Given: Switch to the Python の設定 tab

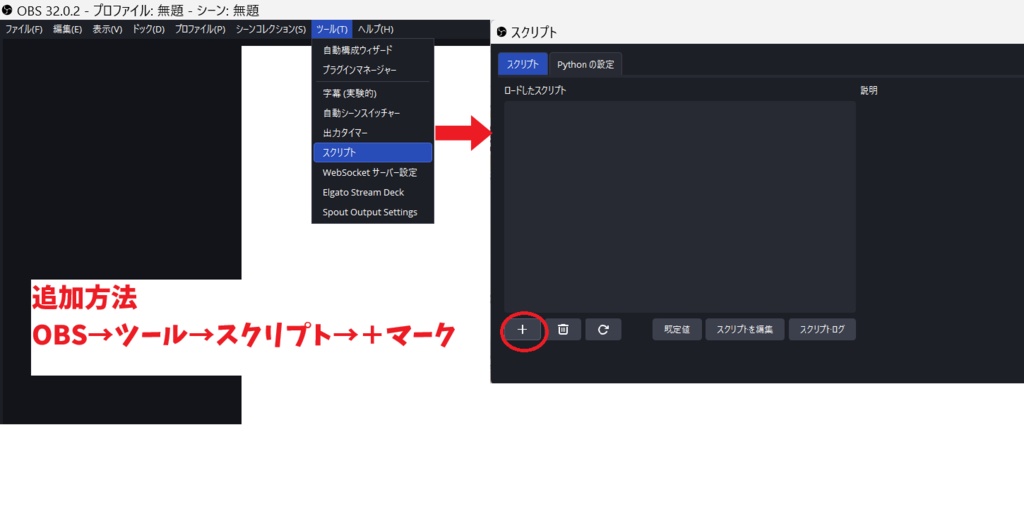Looking at the screenshot, I should [x=586, y=64].
